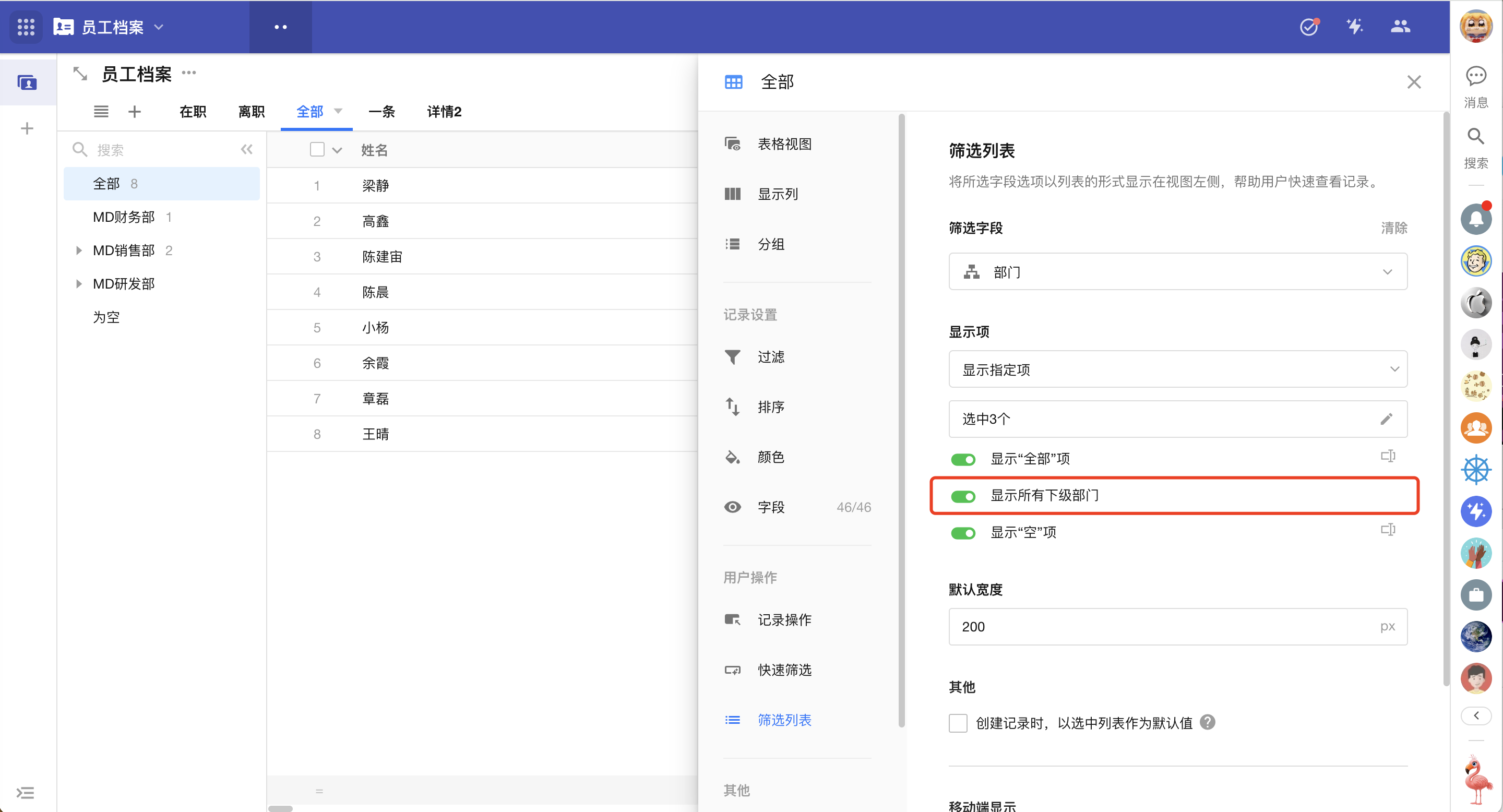The image size is (1503, 812).
Task: Open dropdown arrow on 全部 view tab
Action: (x=338, y=111)
